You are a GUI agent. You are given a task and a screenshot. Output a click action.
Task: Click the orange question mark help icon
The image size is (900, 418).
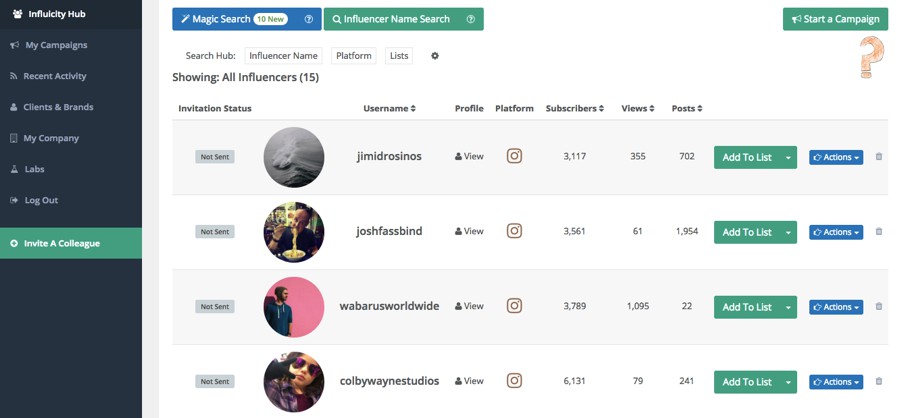pyautogui.click(x=871, y=57)
